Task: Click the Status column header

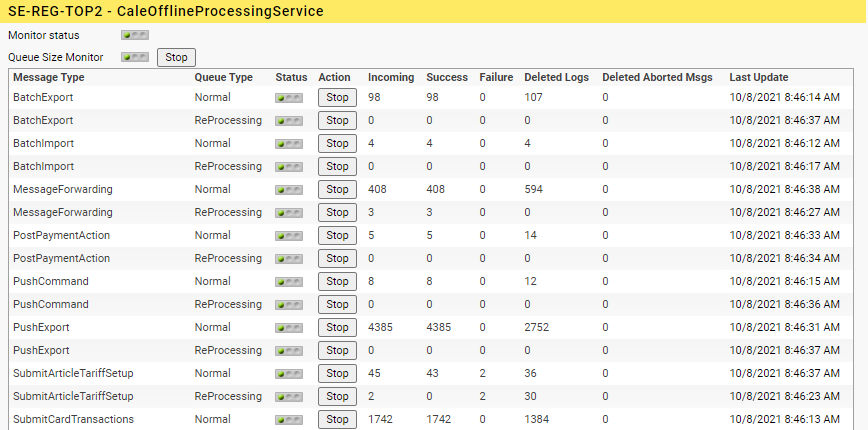Action: point(291,77)
